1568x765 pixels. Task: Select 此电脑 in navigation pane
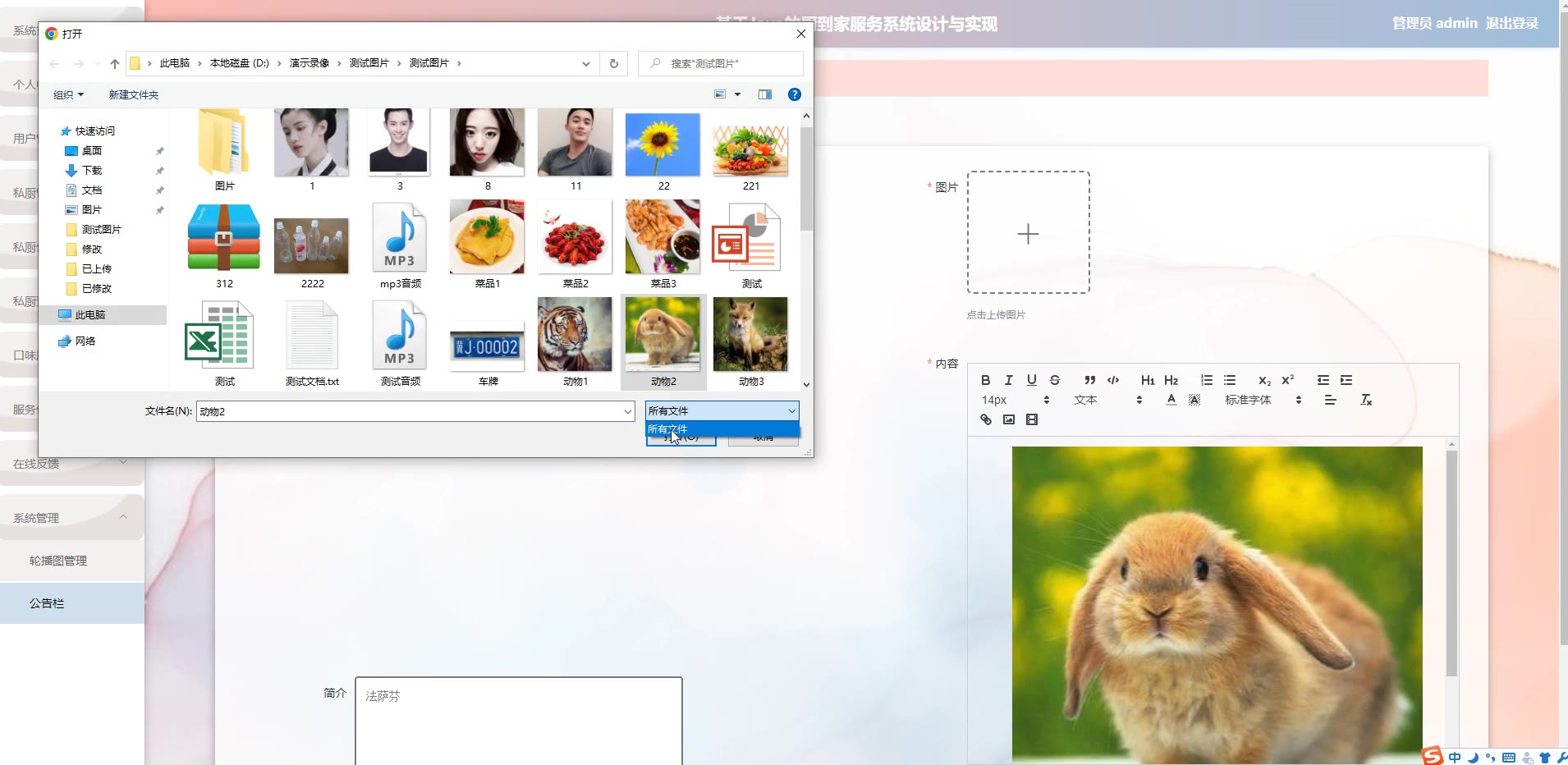click(x=104, y=314)
